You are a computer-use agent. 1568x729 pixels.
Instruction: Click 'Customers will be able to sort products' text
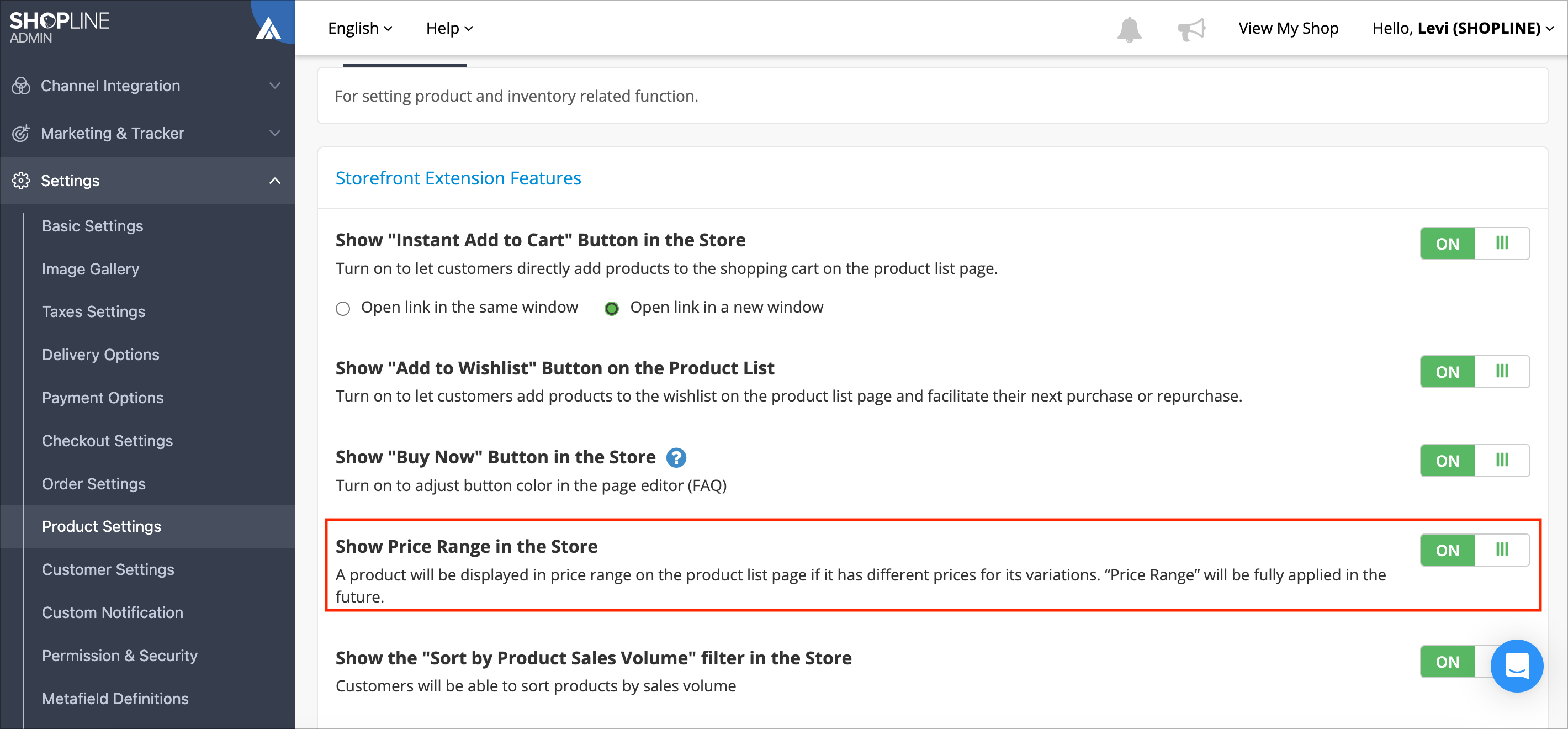point(536,686)
